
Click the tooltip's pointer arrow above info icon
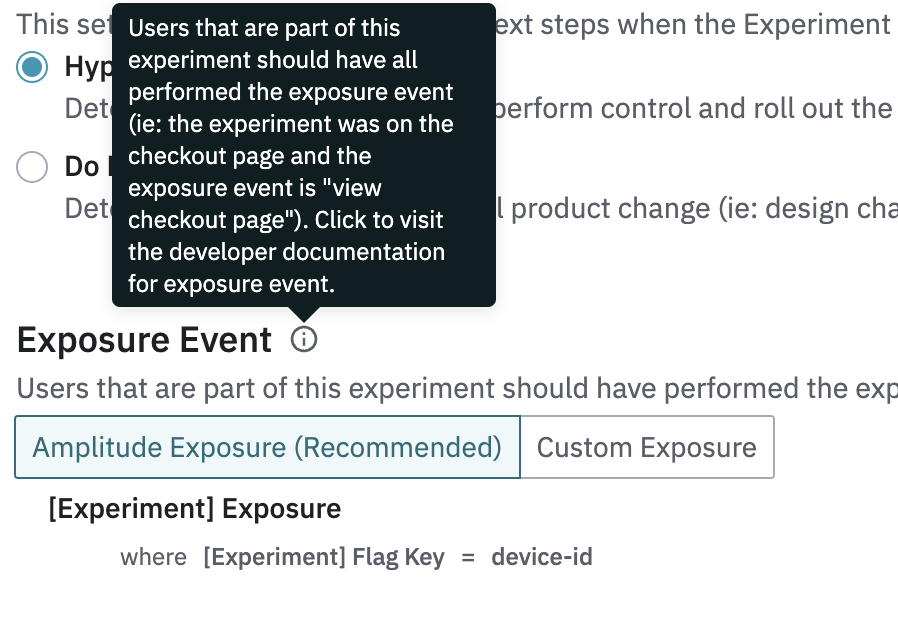304,314
